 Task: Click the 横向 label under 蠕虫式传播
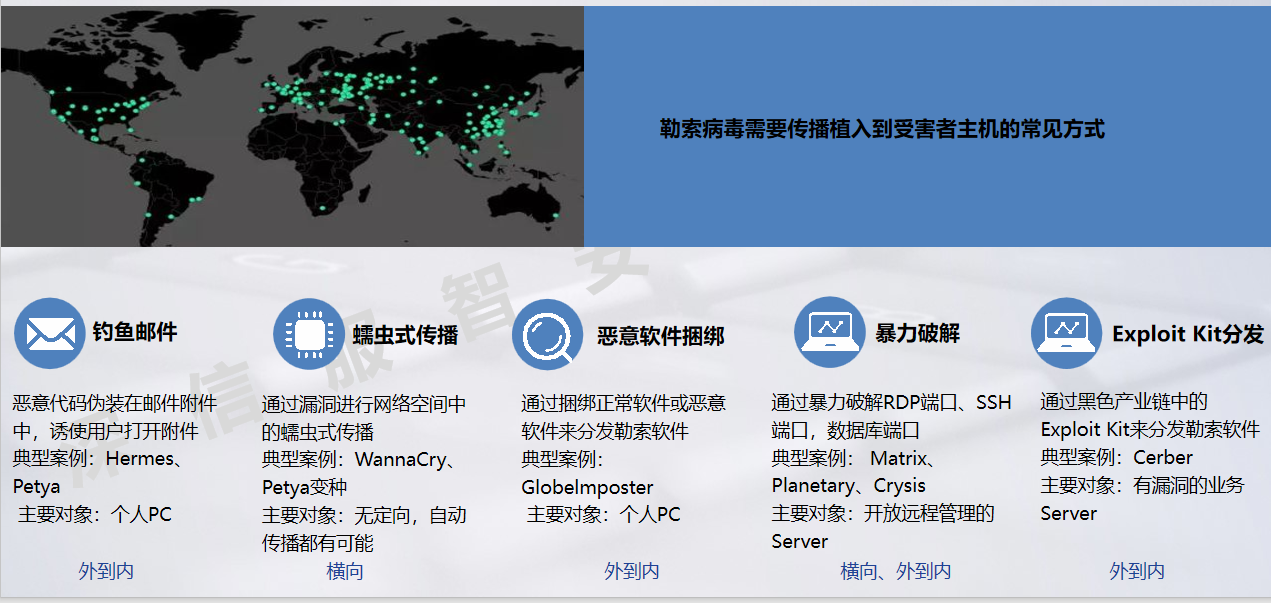345,571
